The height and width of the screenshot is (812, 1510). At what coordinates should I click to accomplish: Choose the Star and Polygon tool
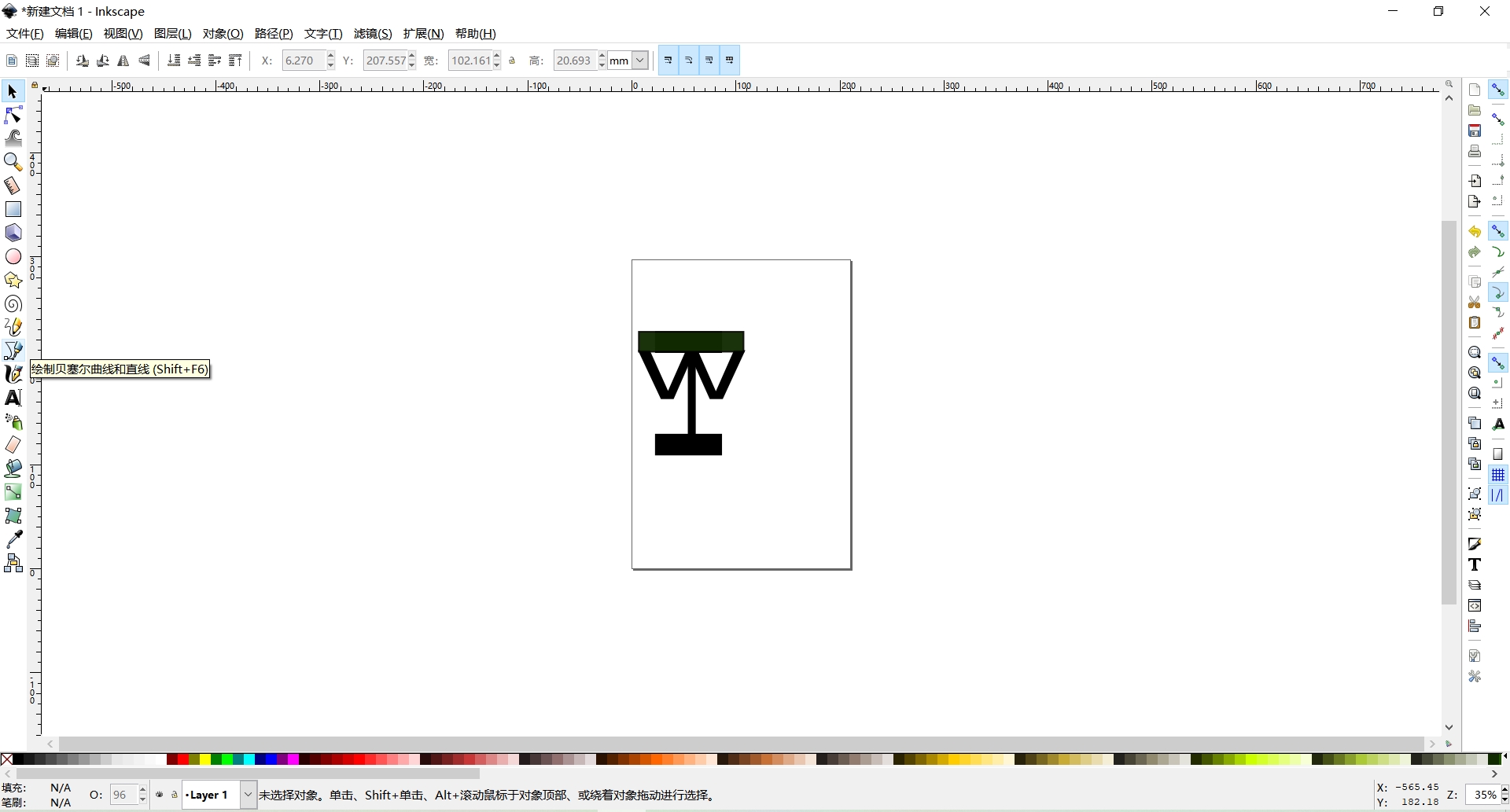(13, 280)
